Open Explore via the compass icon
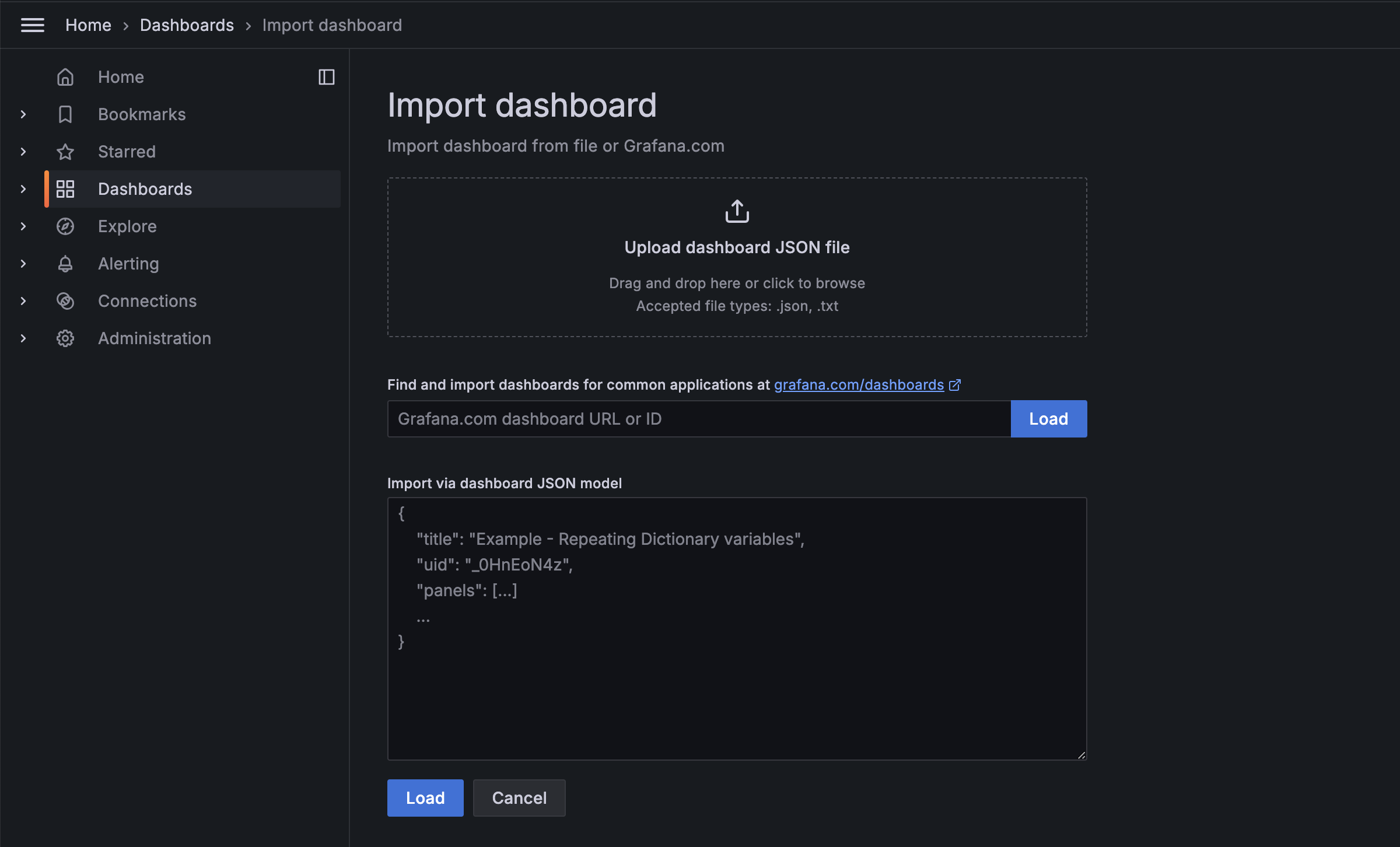The image size is (1400, 847). pyautogui.click(x=65, y=226)
